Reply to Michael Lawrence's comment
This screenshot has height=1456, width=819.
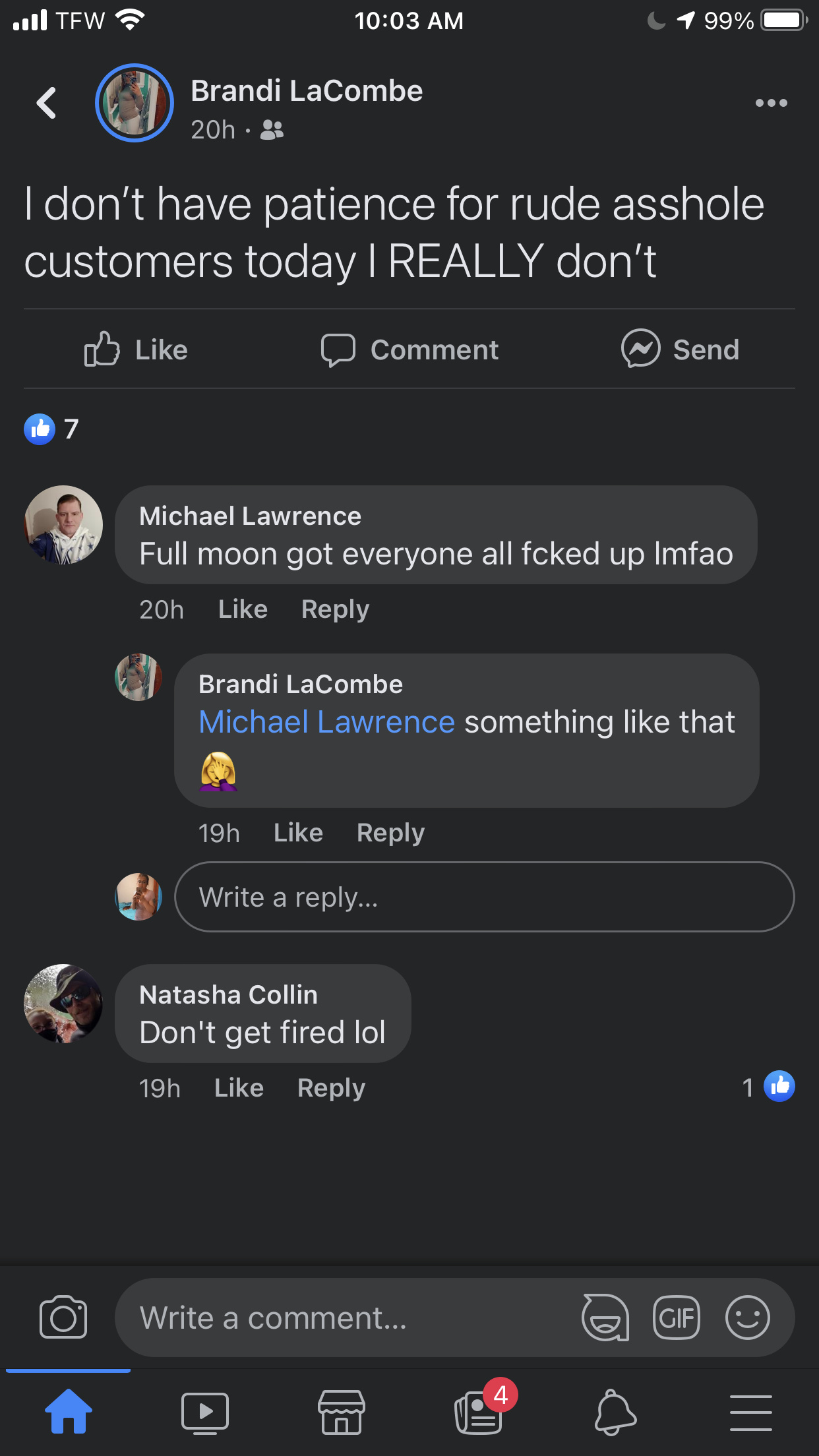click(335, 609)
